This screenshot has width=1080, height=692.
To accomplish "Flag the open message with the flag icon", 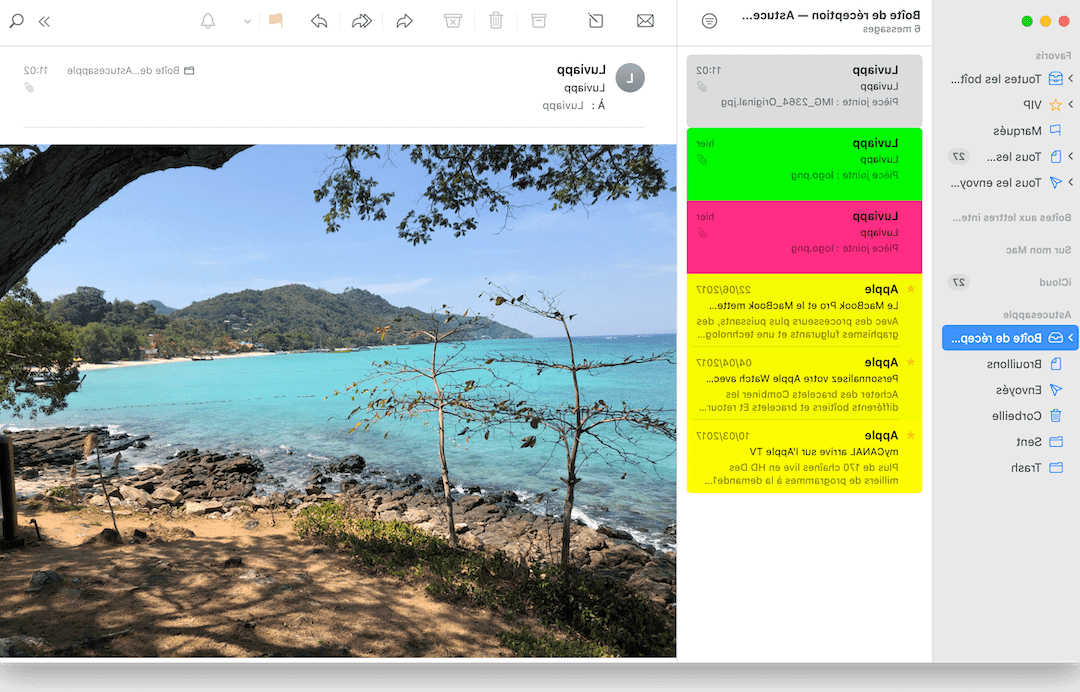I will coord(276,20).
